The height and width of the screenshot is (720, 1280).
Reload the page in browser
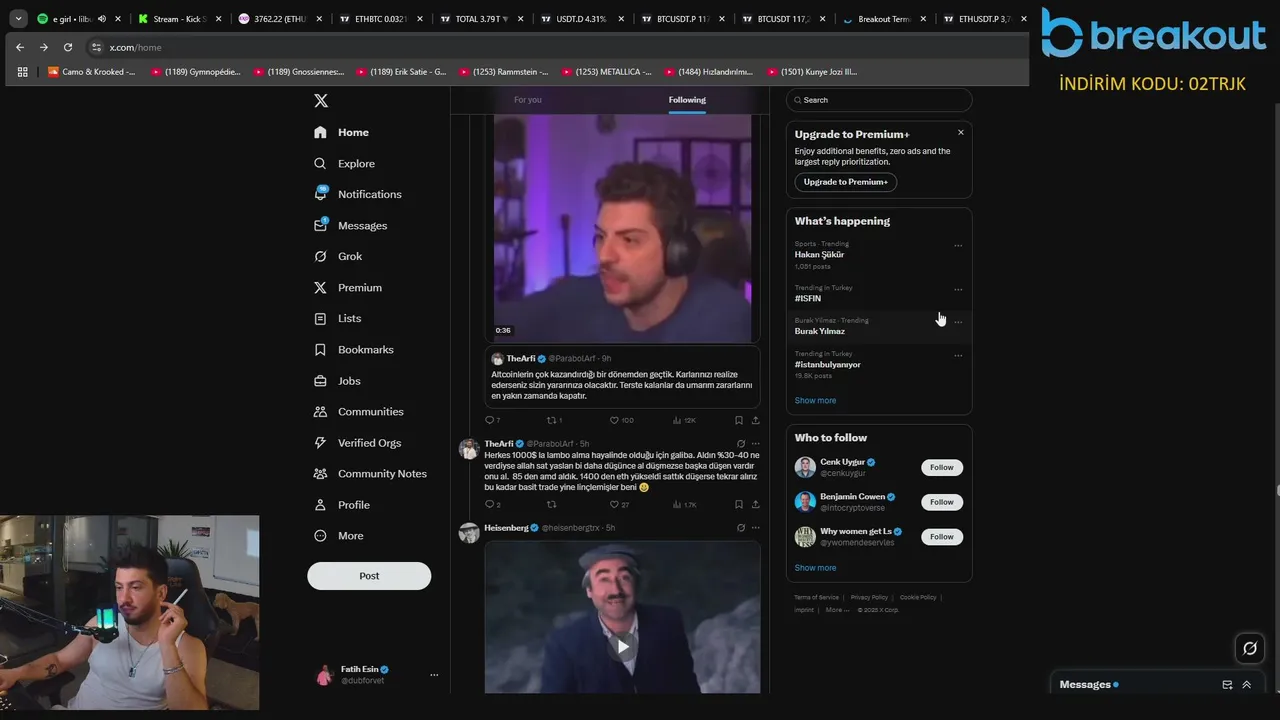pyautogui.click(x=68, y=47)
